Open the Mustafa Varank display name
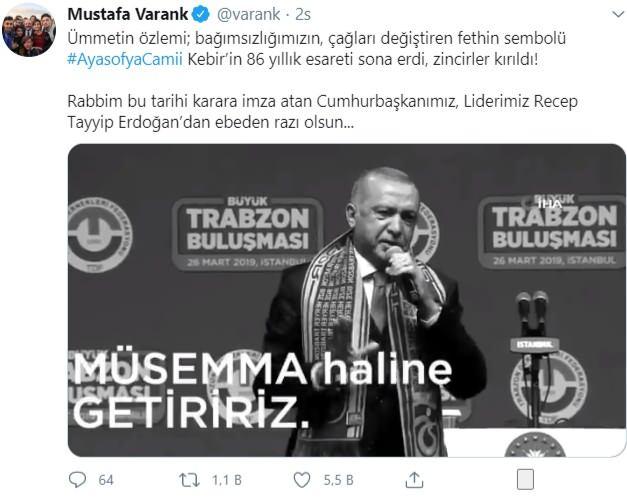 (128, 14)
